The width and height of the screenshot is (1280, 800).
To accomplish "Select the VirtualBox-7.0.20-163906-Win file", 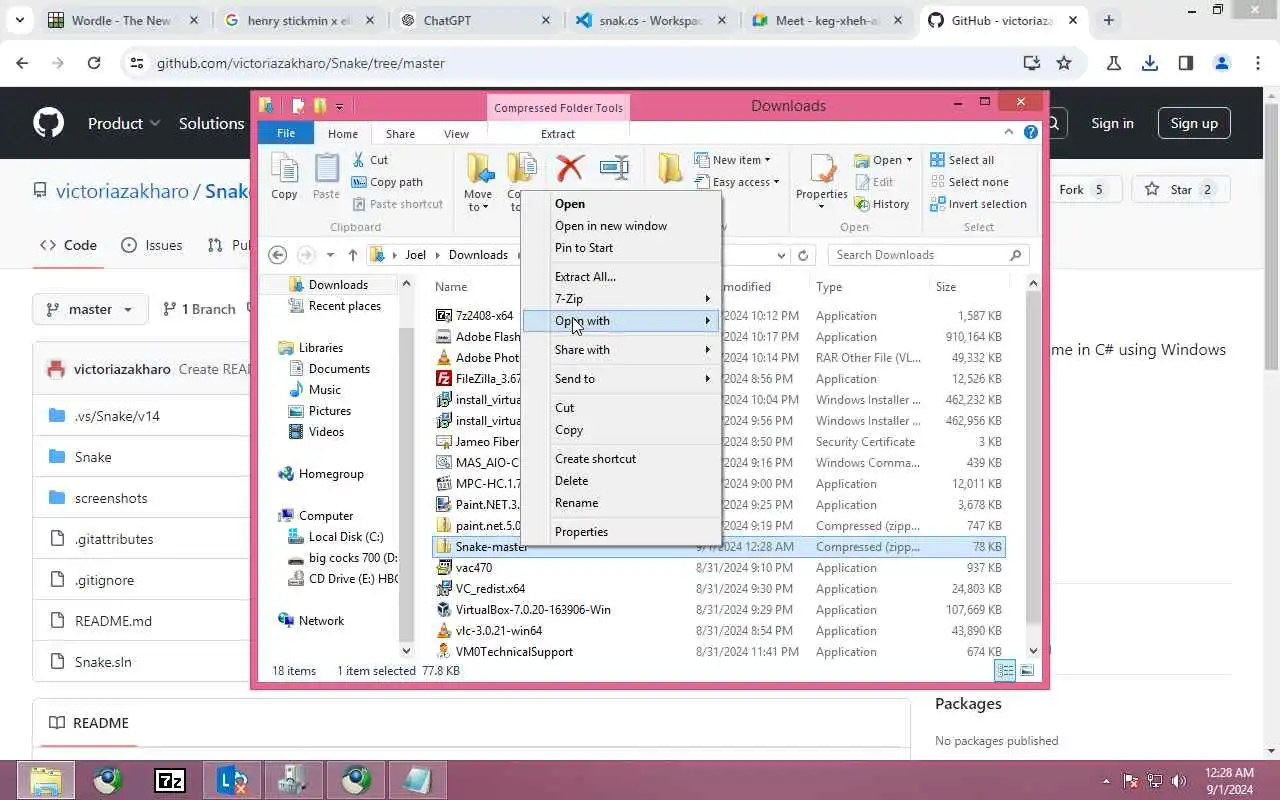I will point(533,610).
